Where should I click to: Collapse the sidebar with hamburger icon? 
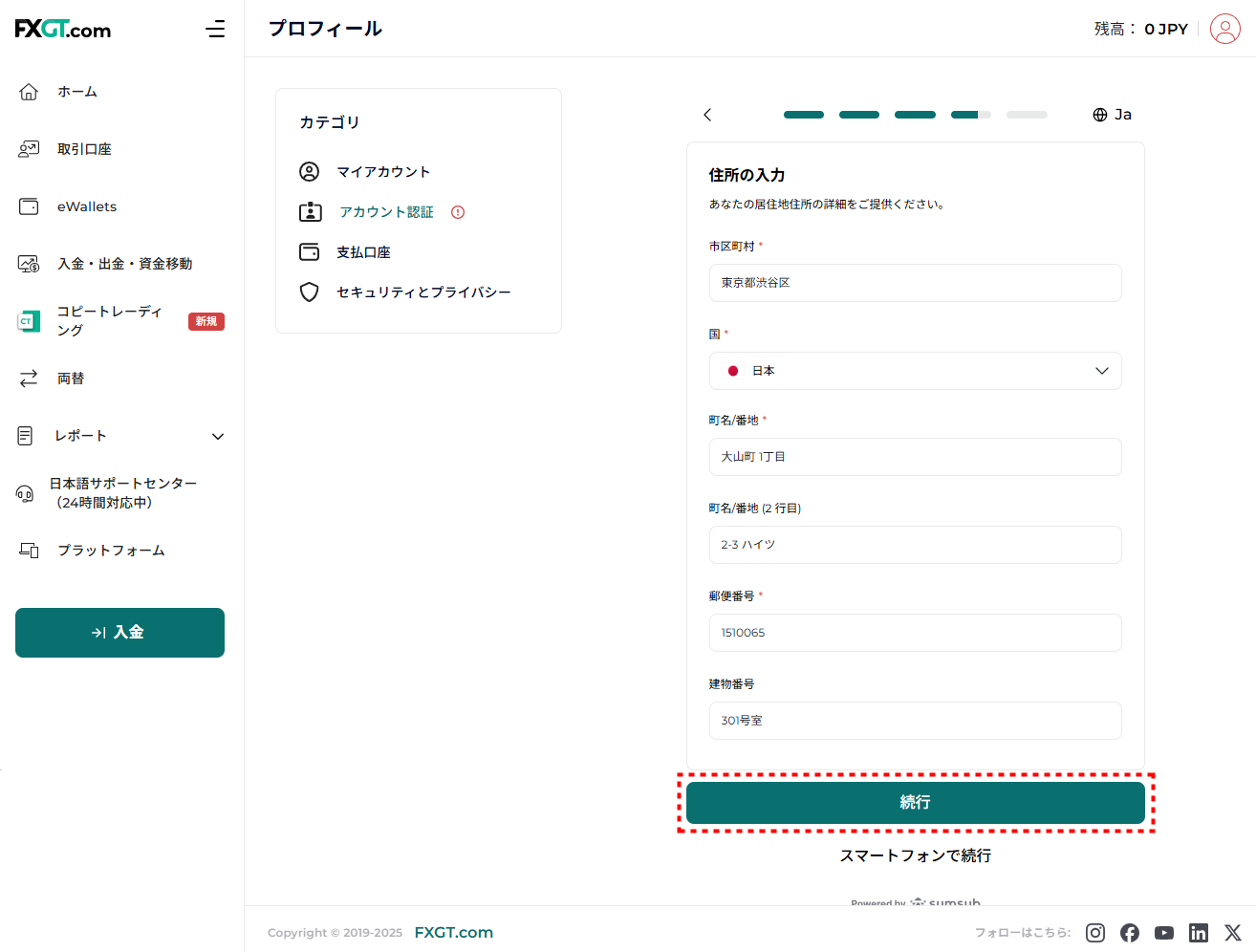(215, 29)
